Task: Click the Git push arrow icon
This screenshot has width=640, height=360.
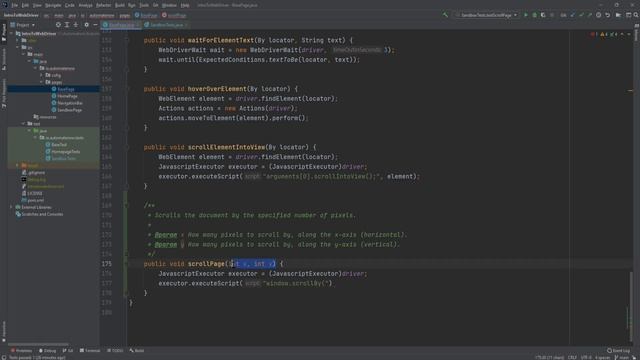Action: point(589,15)
